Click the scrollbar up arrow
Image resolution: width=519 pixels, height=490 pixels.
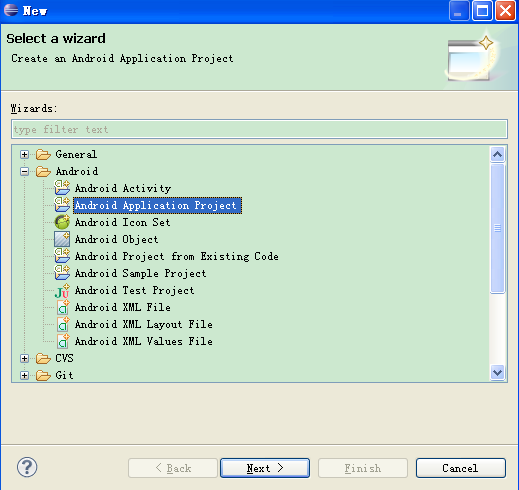[498, 154]
